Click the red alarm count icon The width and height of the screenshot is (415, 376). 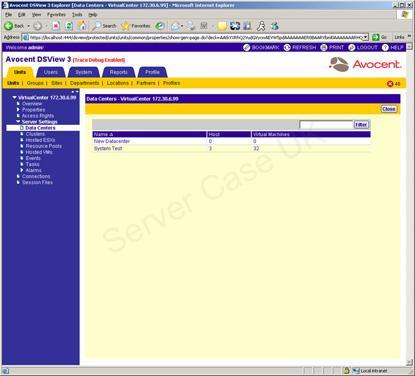click(390, 84)
